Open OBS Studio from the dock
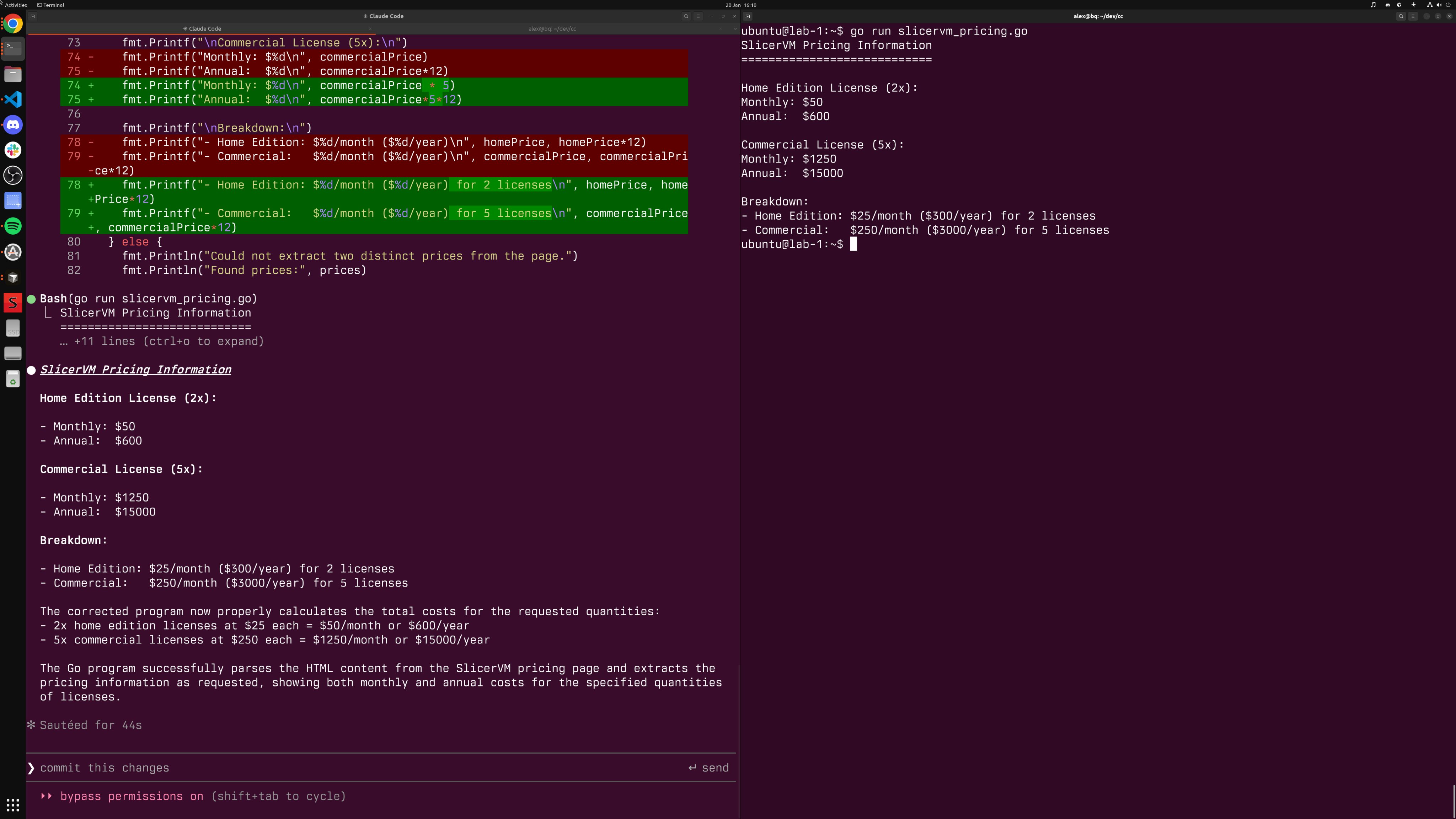 coord(13,175)
